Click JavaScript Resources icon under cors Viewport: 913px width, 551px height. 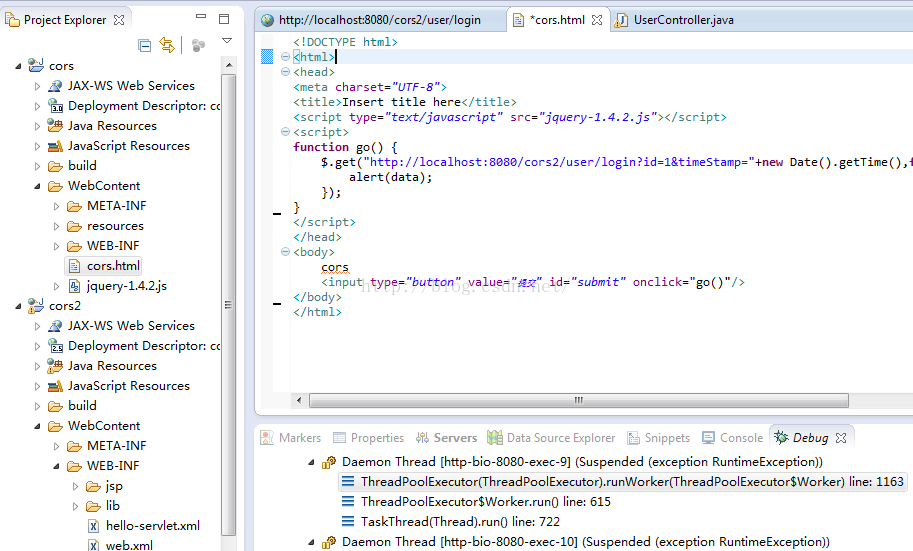pyautogui.click(x=55, y=146)
